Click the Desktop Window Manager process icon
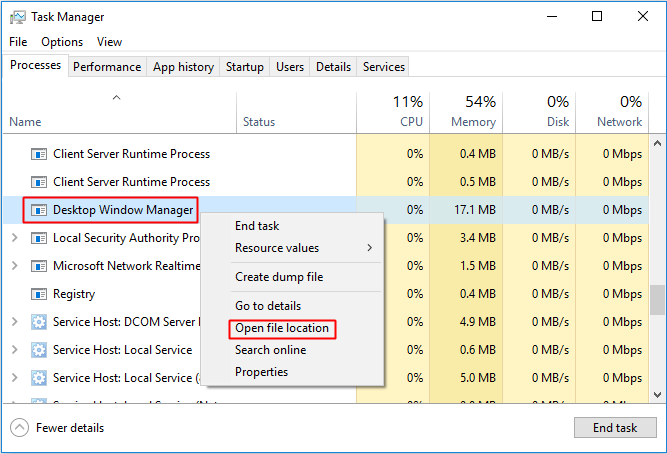This screenshot has width=667, height=454. (x=39, y=210)
